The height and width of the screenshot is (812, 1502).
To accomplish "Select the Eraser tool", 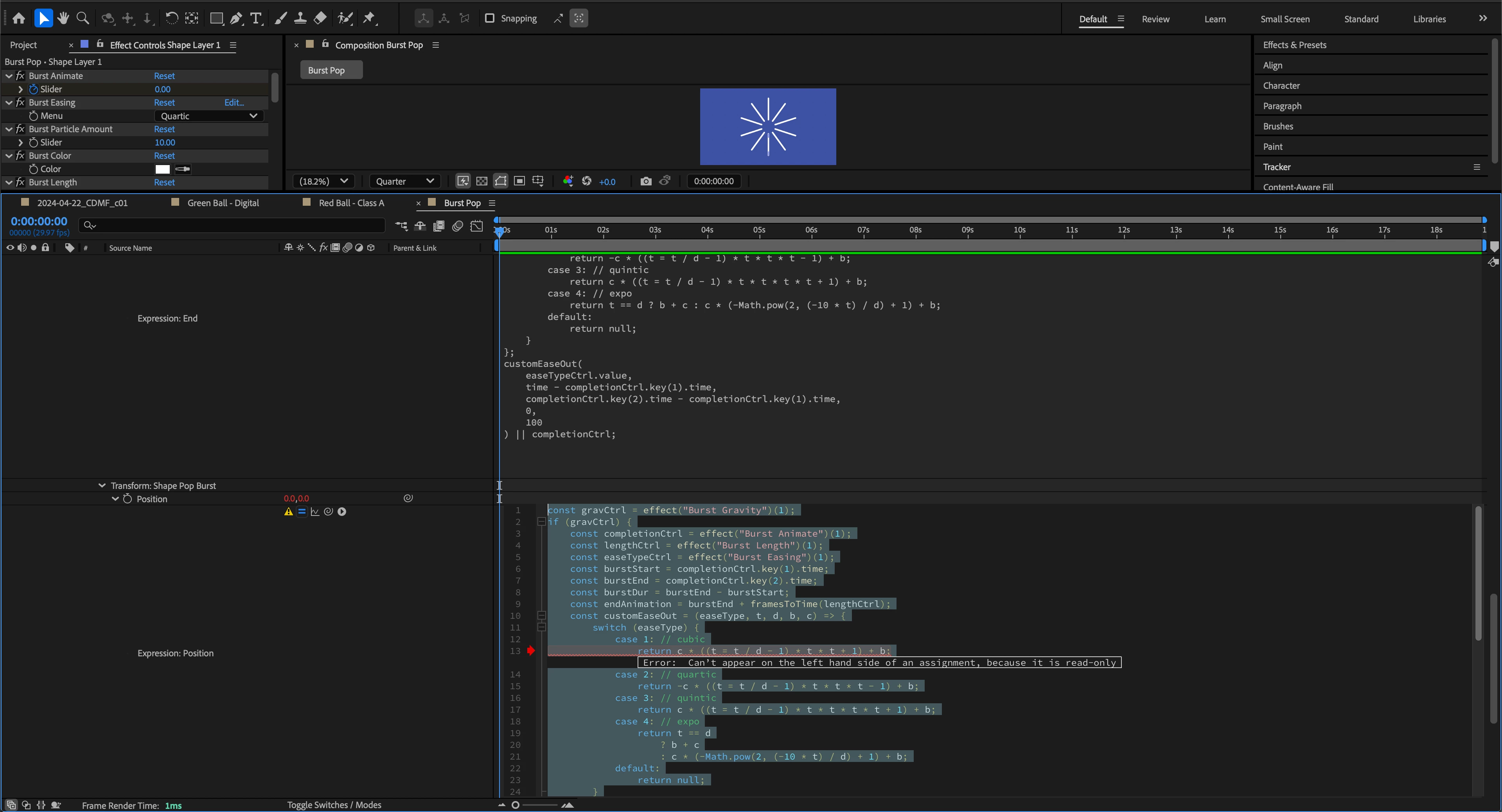I will 320,18.
